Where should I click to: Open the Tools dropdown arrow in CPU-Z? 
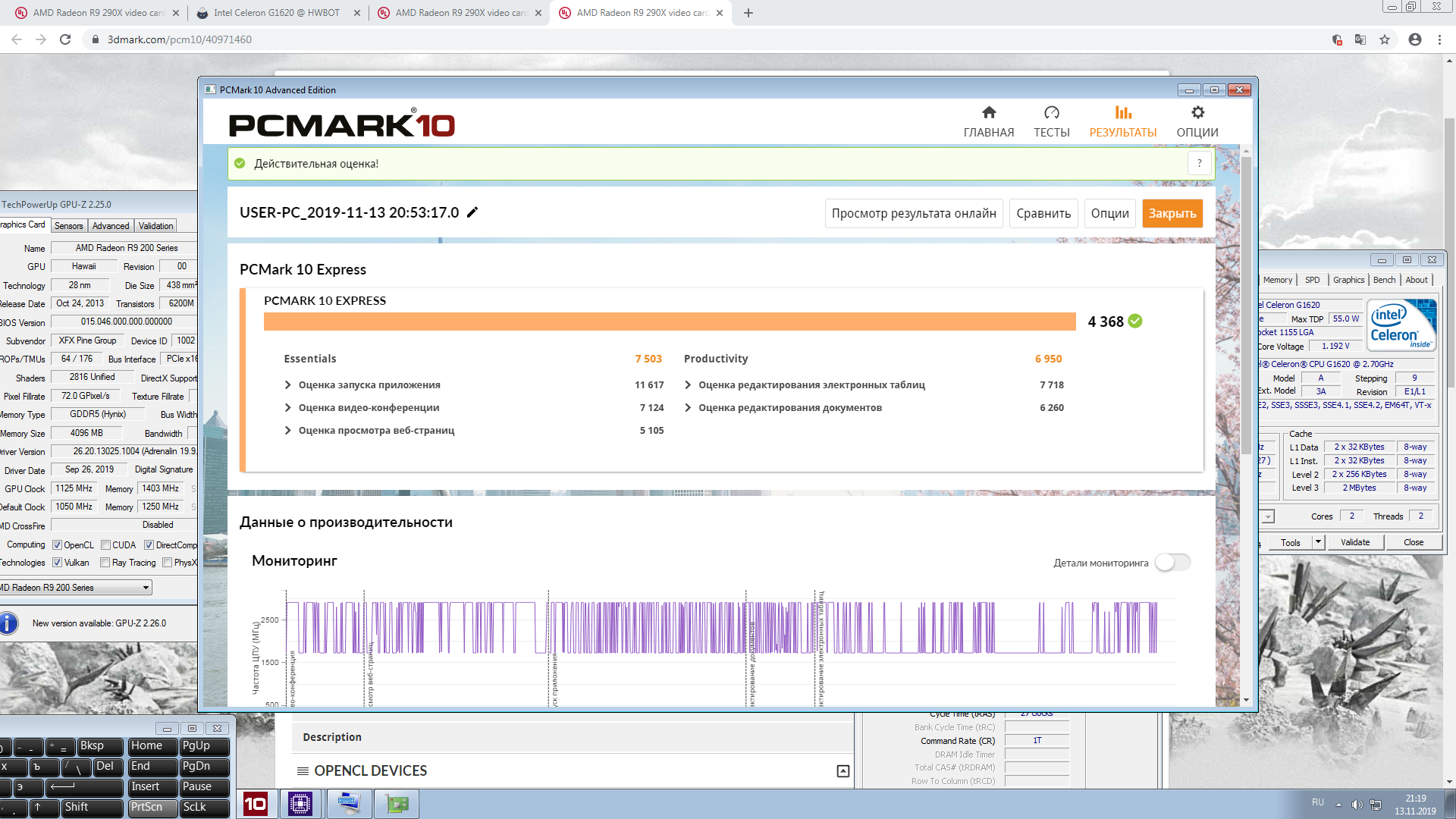click(x=1318, y=542)
